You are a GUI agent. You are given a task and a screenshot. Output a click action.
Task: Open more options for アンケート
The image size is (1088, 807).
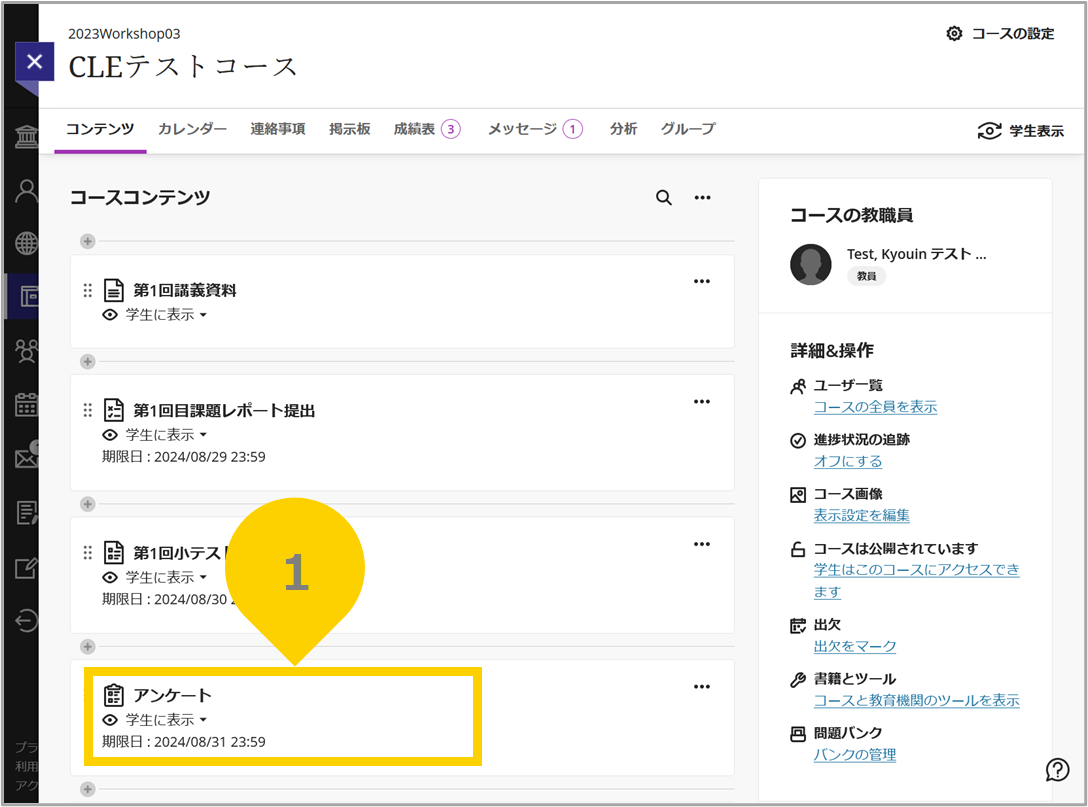coord(702,687)
